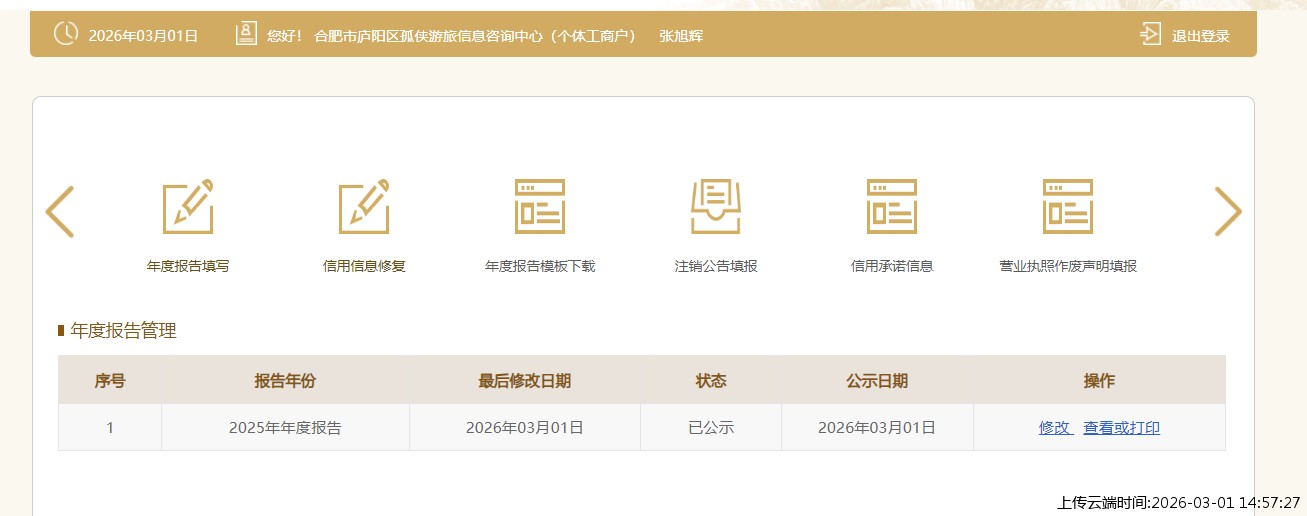Screen dimensions: 1307x516
Task: Click the 状态 column header
Action: pos(711,380)
